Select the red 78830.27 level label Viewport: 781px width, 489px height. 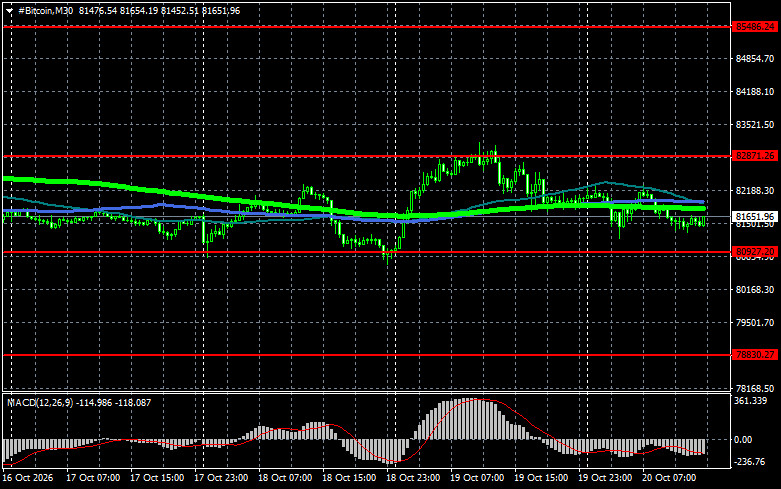pos(755,355)
